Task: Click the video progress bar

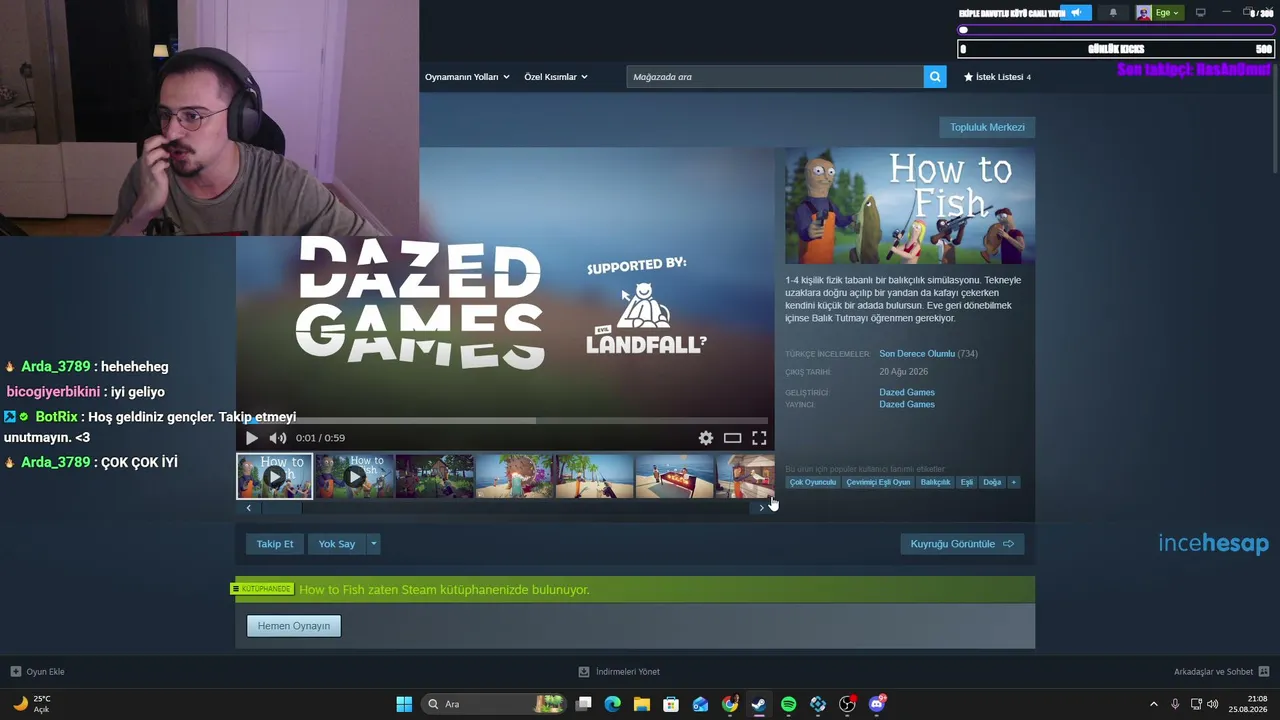Action: click(505, 421)
